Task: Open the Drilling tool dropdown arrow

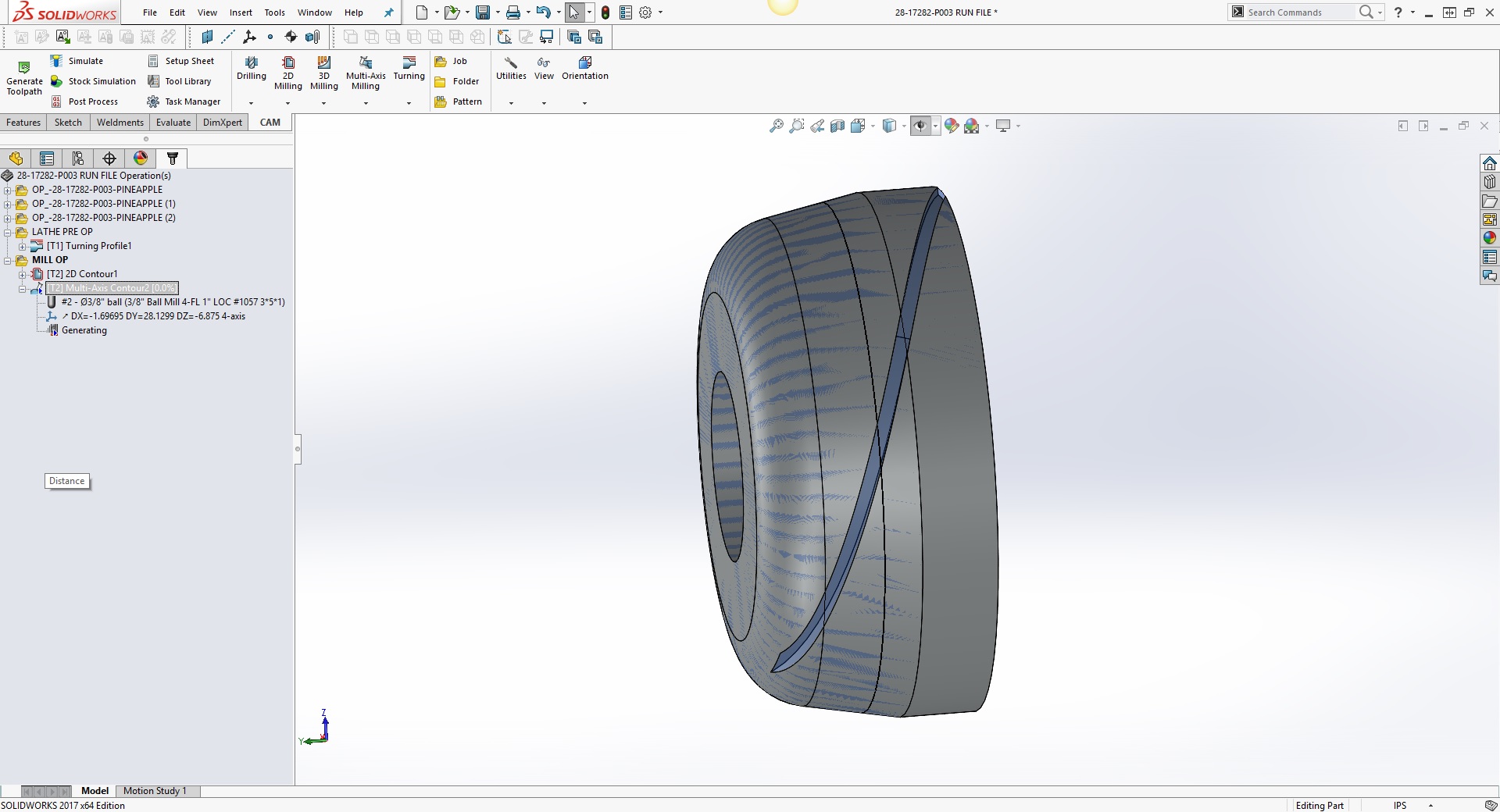Action: [251, 102]
